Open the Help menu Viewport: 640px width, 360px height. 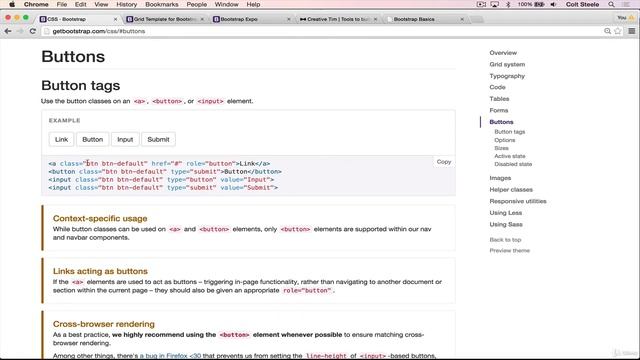pos(253,4)
